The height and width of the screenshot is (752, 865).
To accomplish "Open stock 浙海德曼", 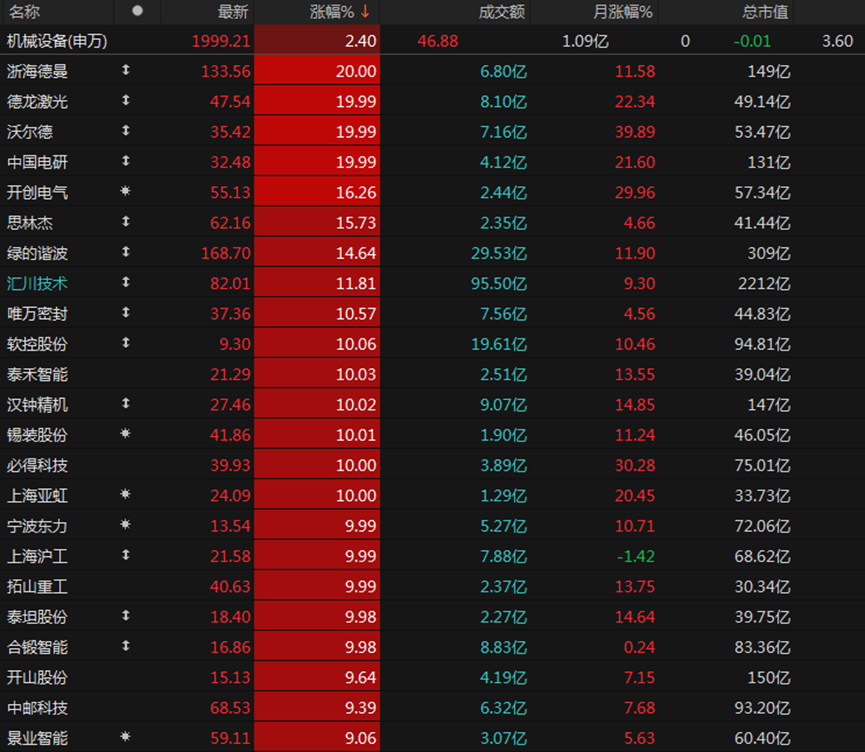I will pyautogui.click(x=37, y=71).
